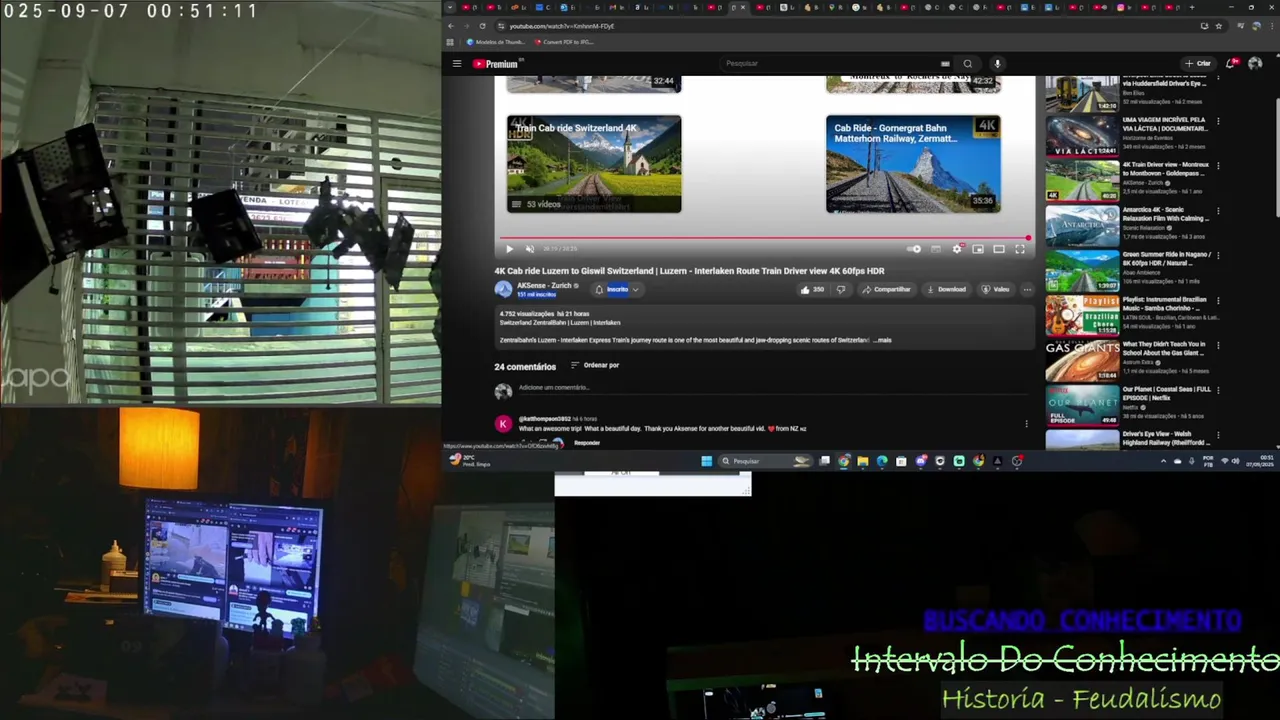Screen dimensions: 1280x720
Task: Click the Download button
Action: click(946, 289)
